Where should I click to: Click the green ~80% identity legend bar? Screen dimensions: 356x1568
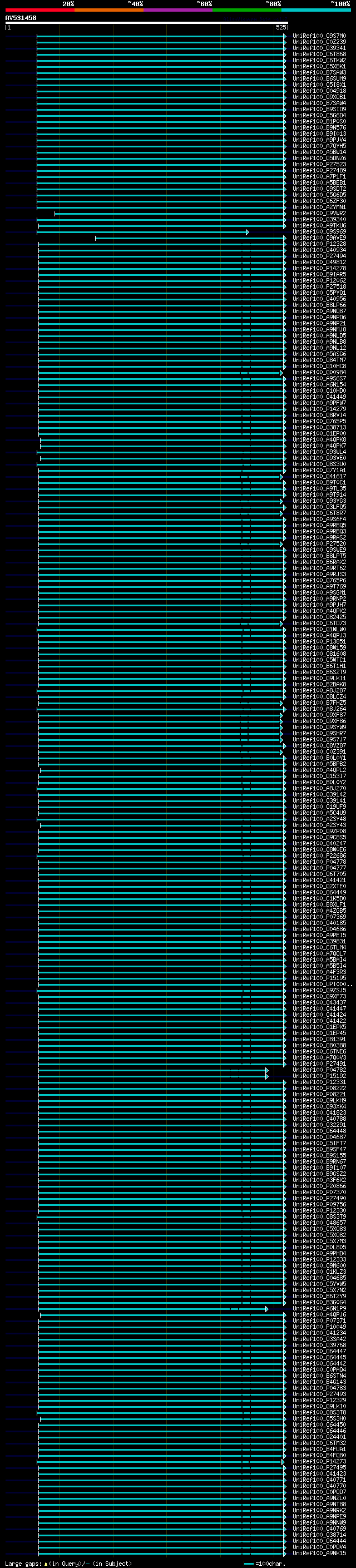click(x=247, y=11)
